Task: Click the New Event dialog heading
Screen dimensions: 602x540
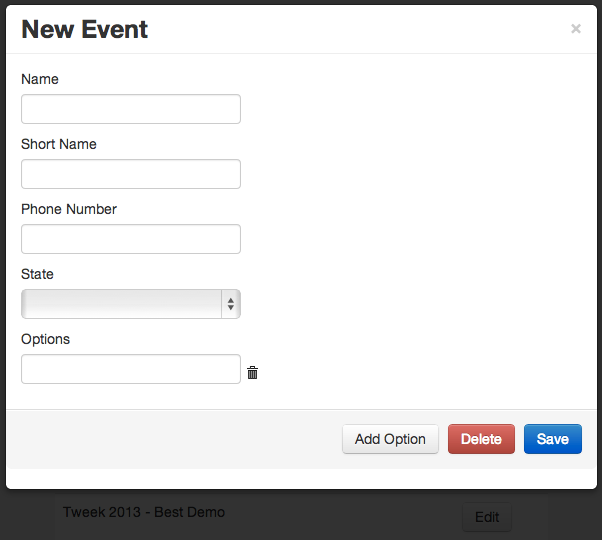Action: tap(85, 29)
